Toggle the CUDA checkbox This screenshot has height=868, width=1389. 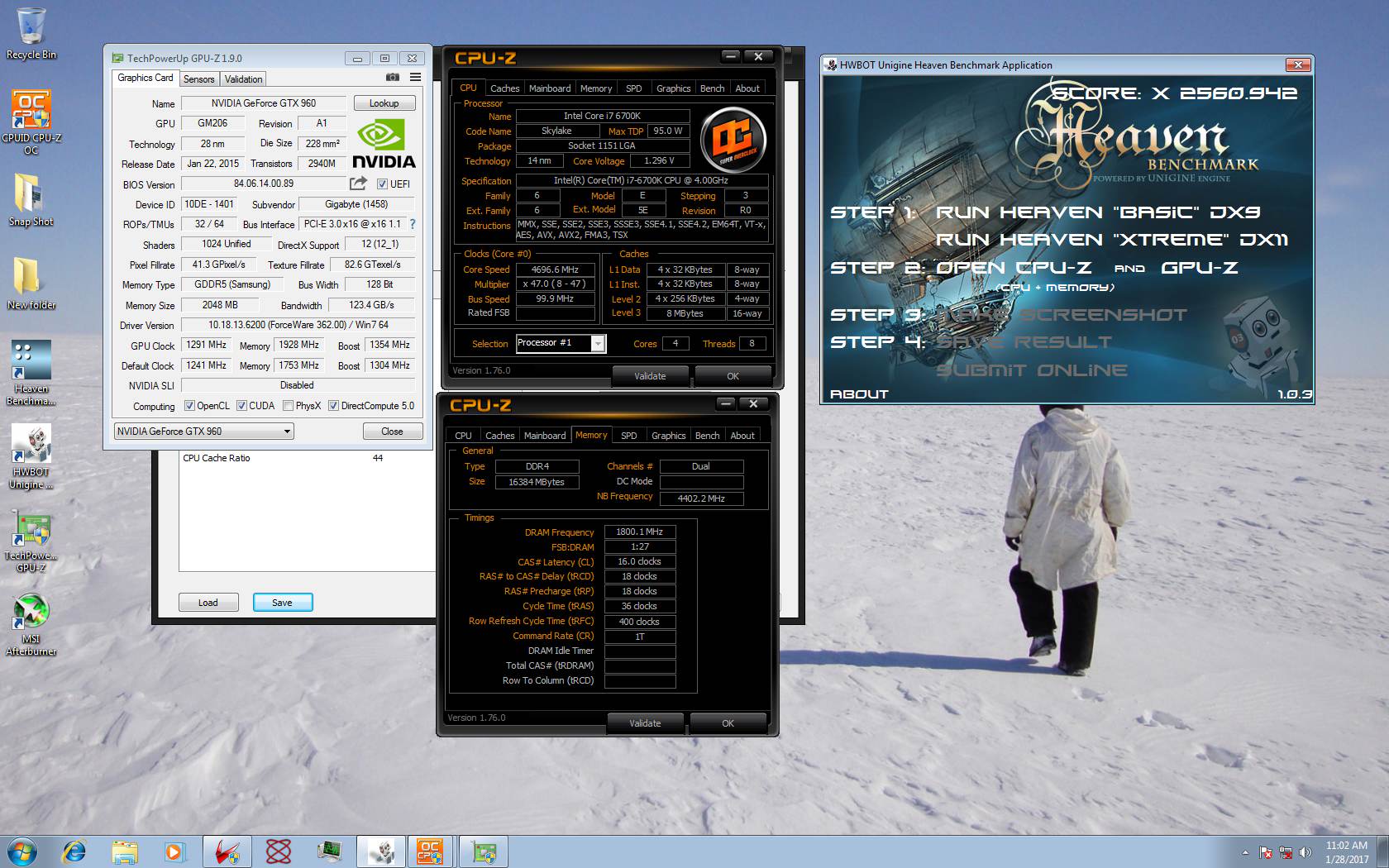[241, 406]
